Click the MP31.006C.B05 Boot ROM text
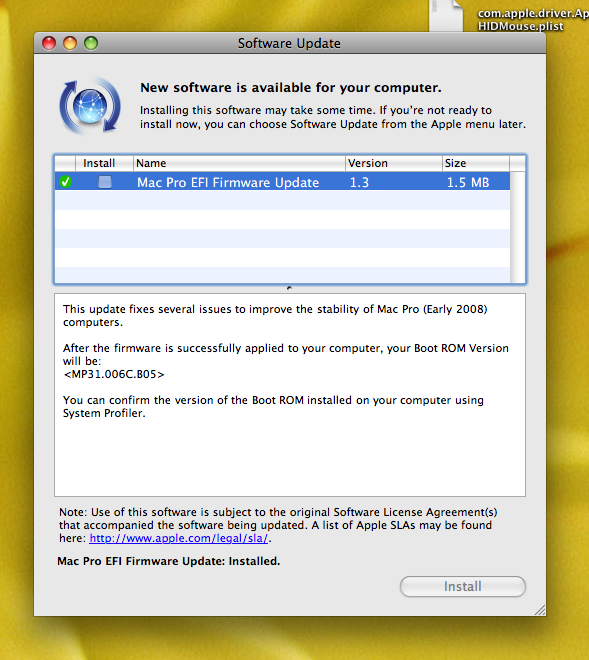This screenshot has width=589, height=660. tap(114, 374)
